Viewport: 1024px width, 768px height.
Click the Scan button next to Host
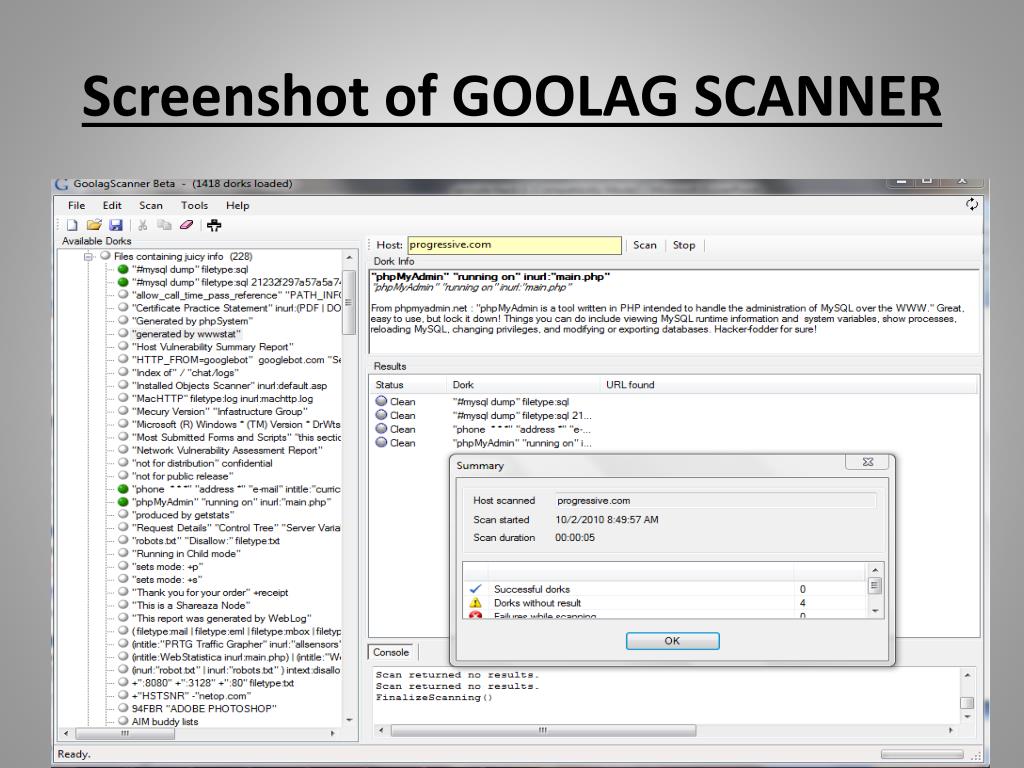[x=645, y=245]
